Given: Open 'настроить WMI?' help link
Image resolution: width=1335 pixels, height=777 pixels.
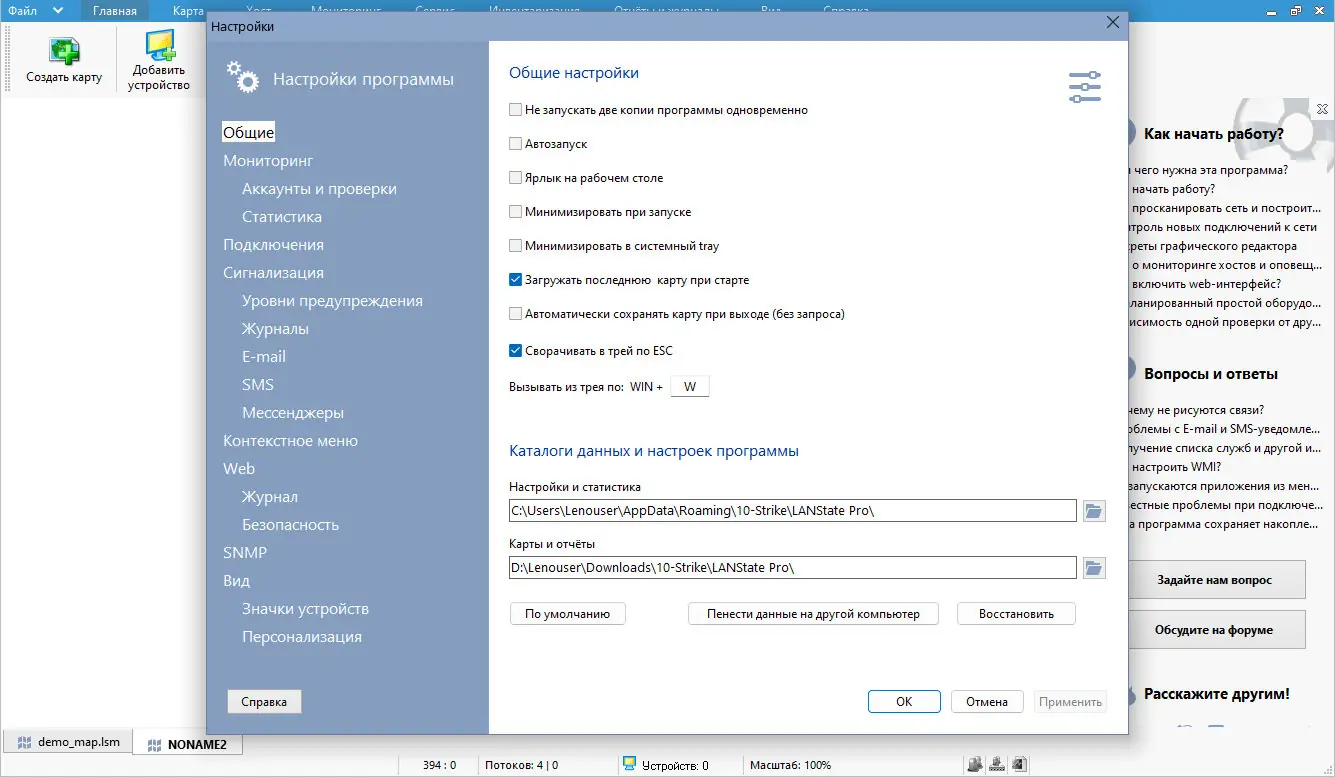Looking at the screenshot, I should coord(1176,467).
